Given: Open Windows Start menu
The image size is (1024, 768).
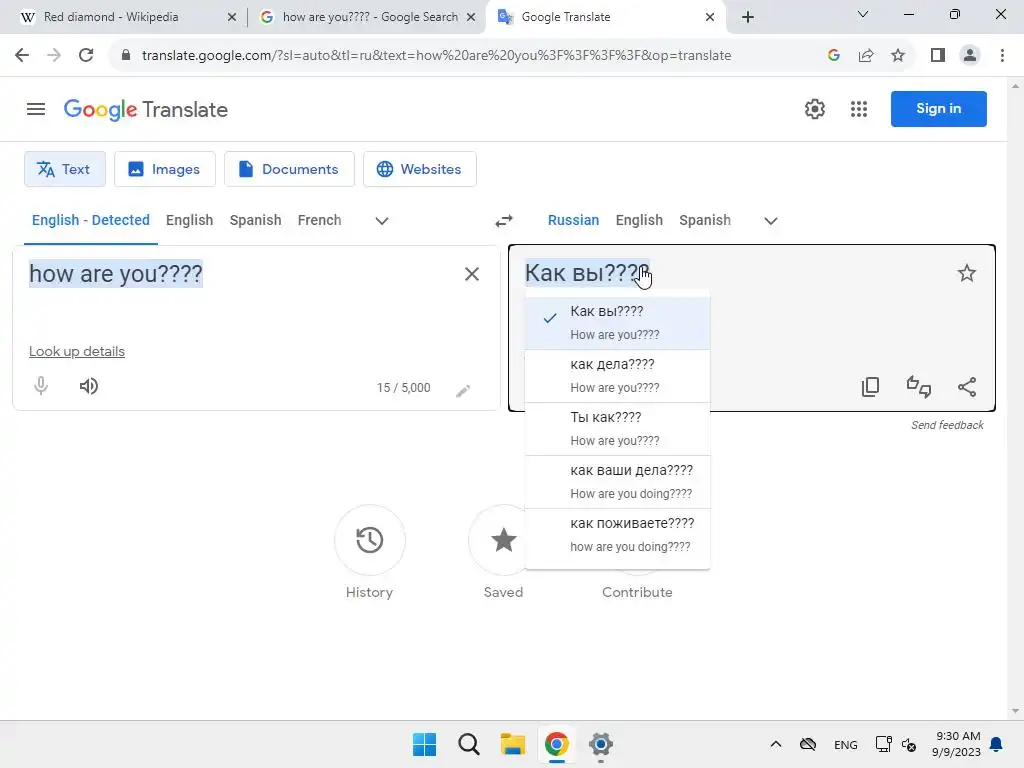Looking at the screenshot, I should coord(424,744).
